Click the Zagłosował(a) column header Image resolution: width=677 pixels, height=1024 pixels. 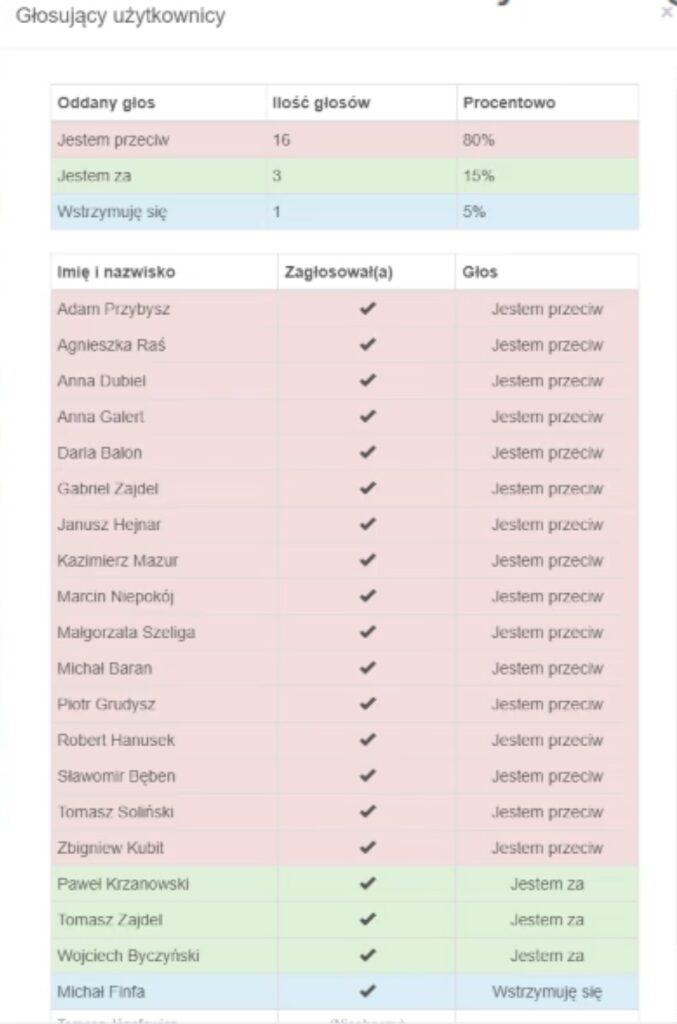[340, 272]
